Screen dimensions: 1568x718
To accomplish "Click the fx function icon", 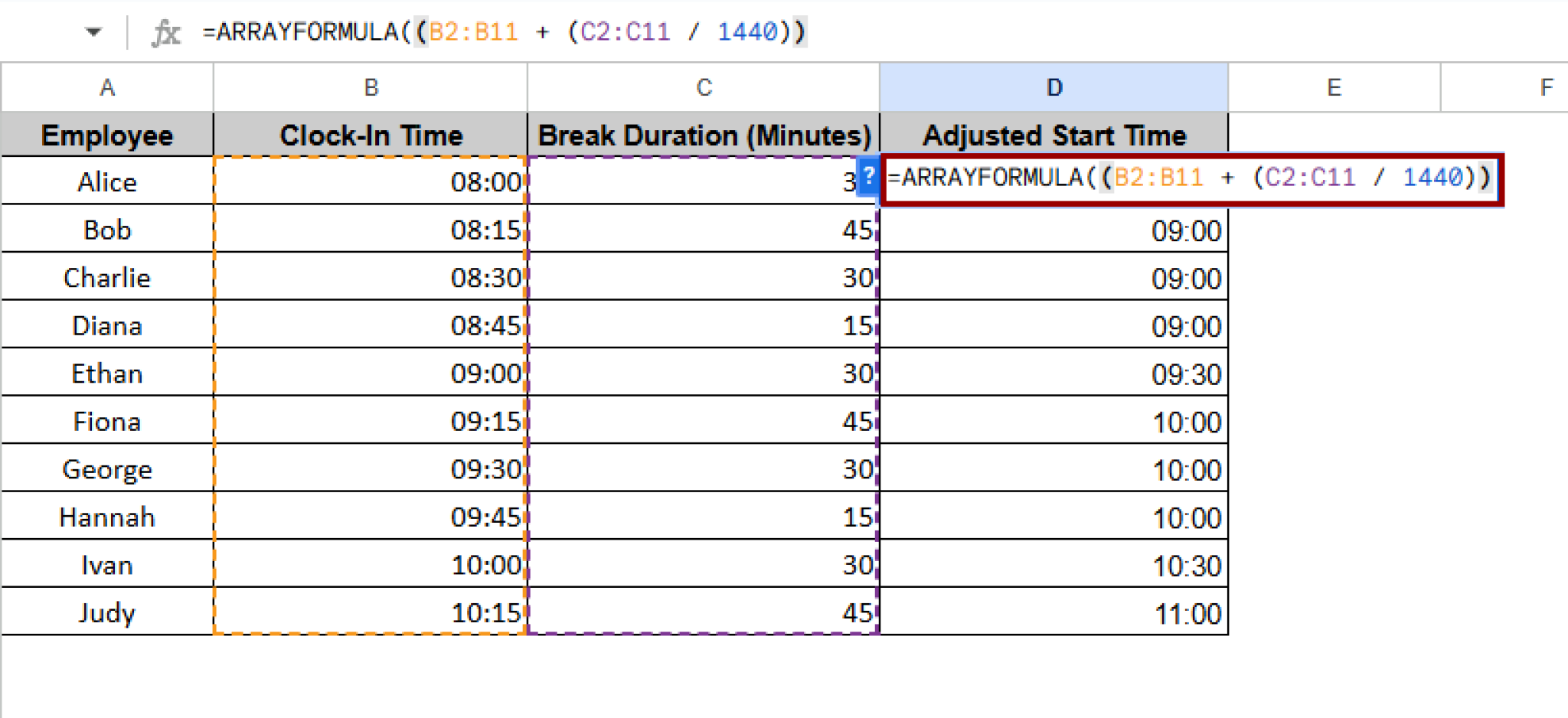I will point(166,33).
